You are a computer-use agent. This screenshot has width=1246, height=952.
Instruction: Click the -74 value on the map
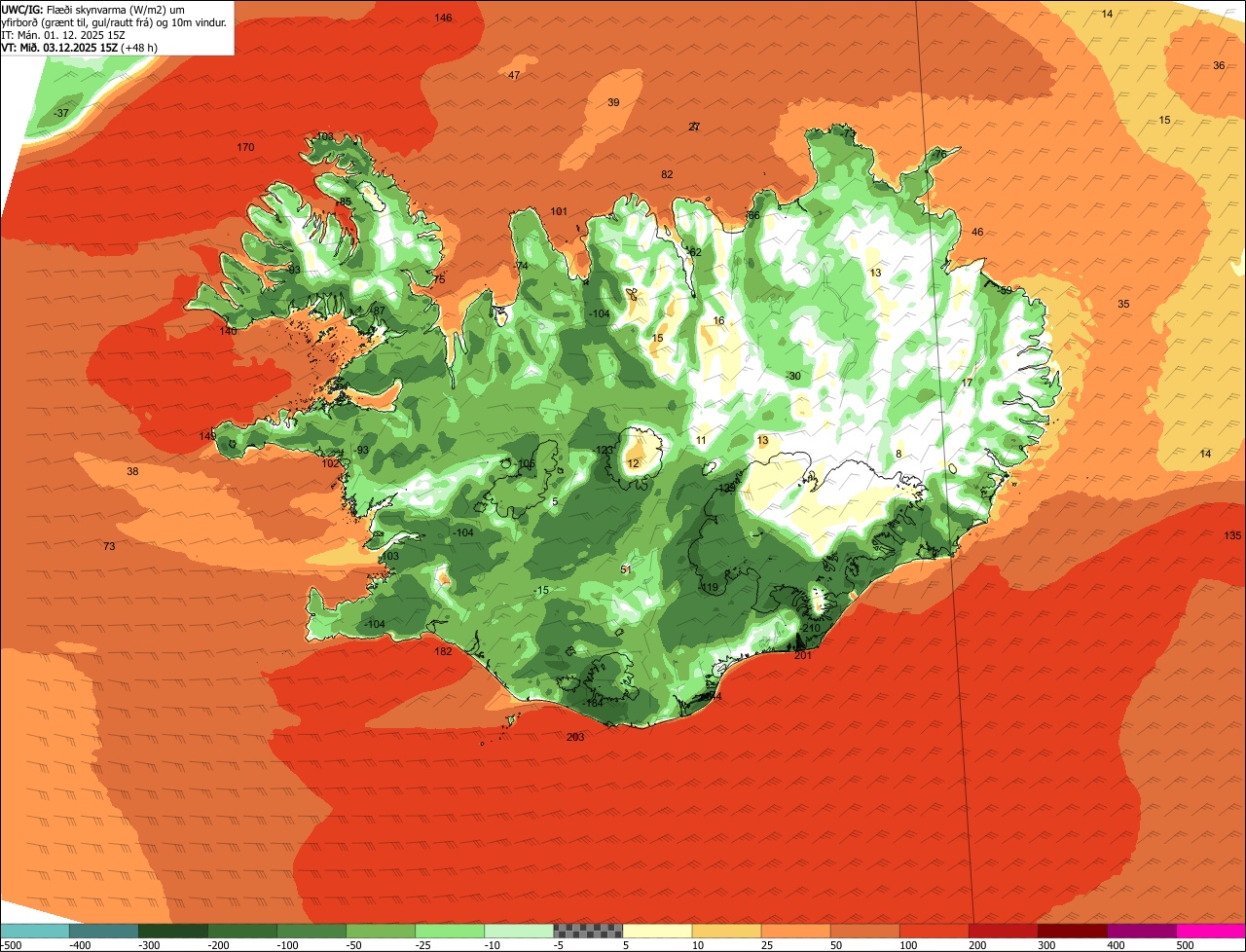521,266
